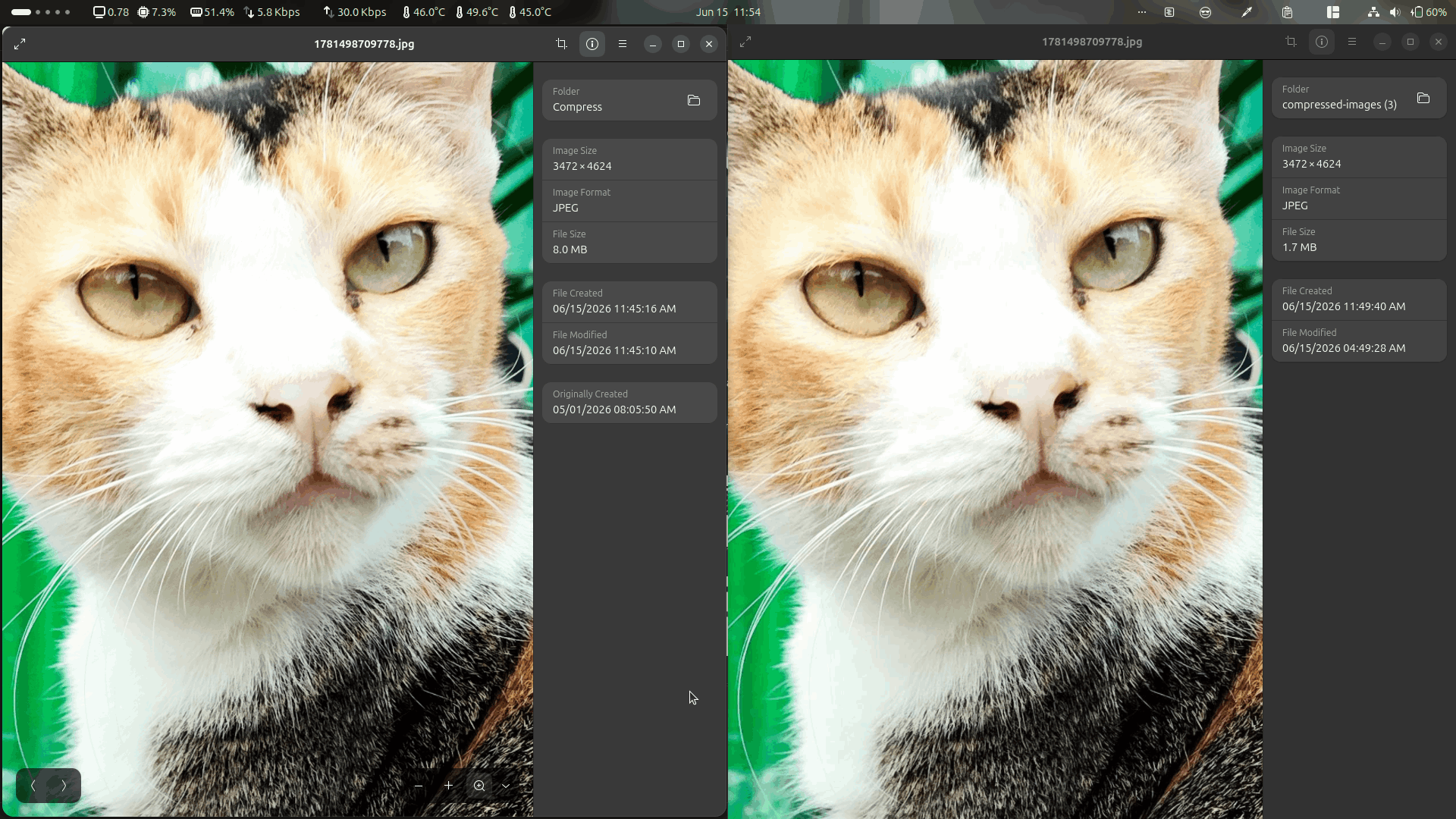Go to the next image in left window

click(x=64, y=786)
